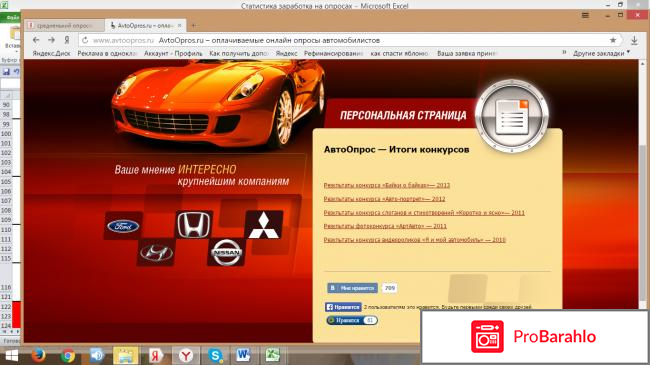
Task: Open the Рефинансирование bookmark
Action: [x=334, y=54]
